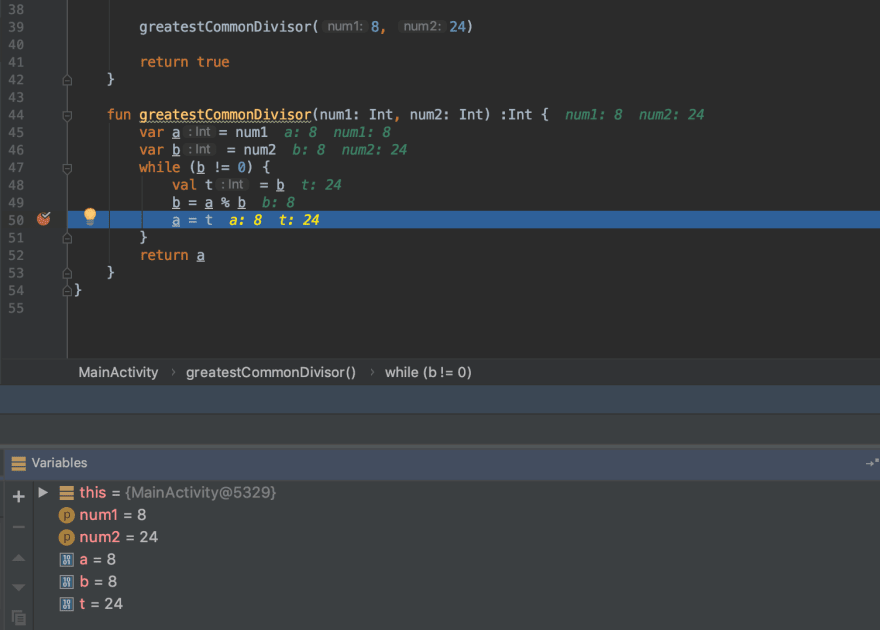Select MainActivity in the breadcrumb bar
The image size is (880, 630).
point(118,373)
